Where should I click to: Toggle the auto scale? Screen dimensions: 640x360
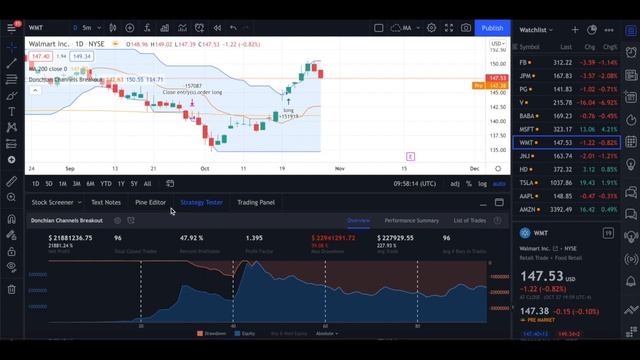(x=499, y=184)
